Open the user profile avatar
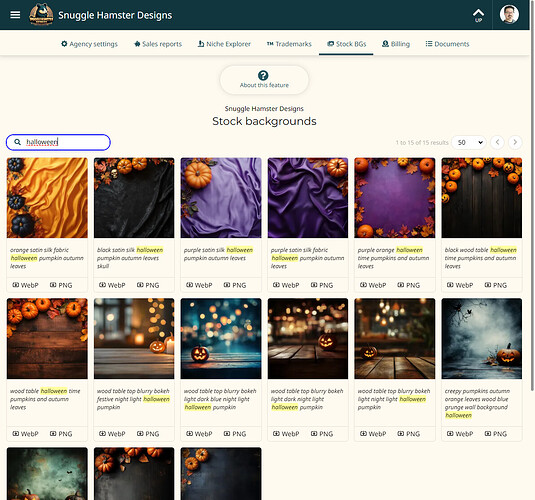Screen dimensions: 535x500 509,15
